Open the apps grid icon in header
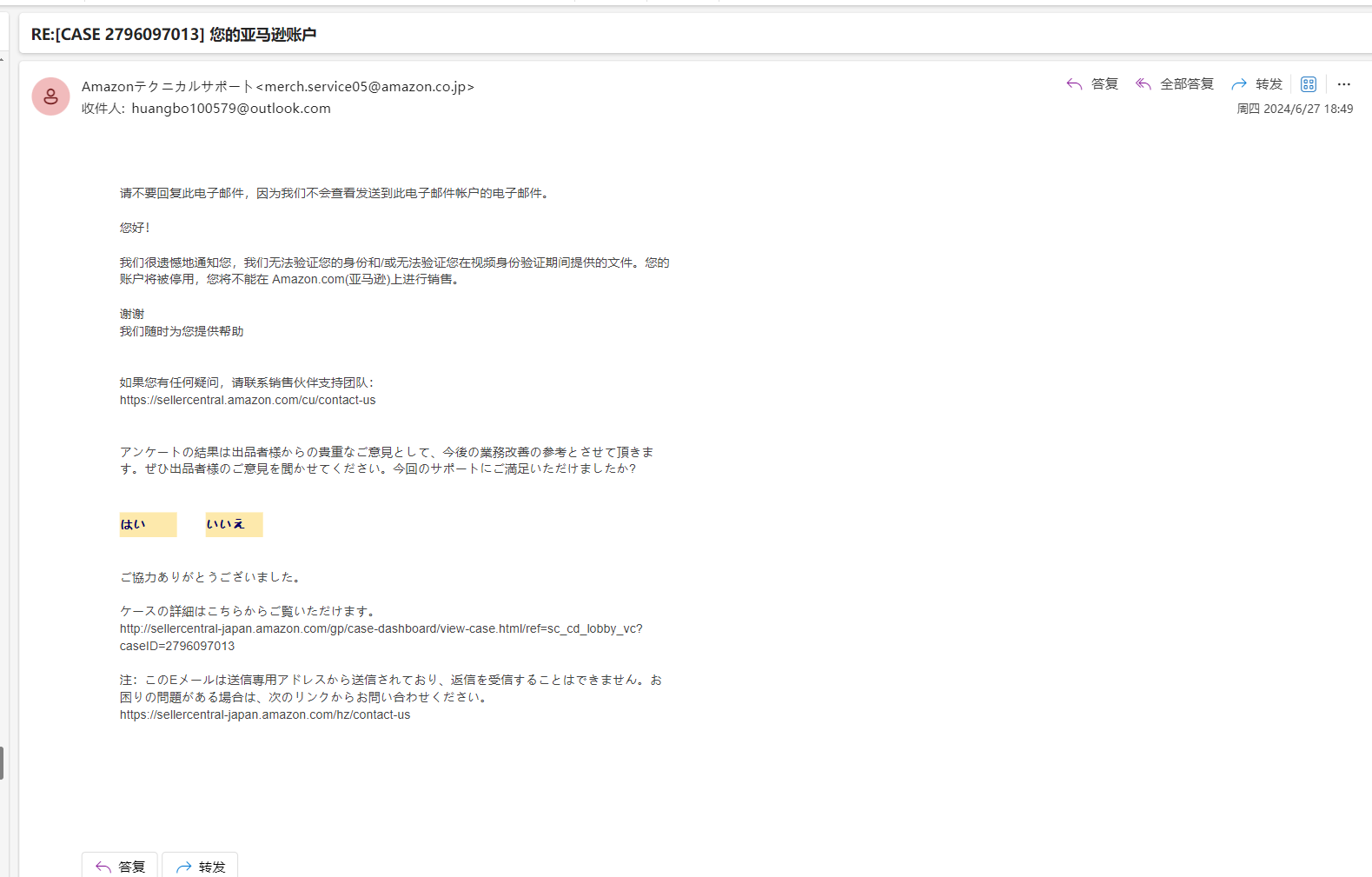This screenshot has width=1372, height=877. click(x=1309, y=84)
